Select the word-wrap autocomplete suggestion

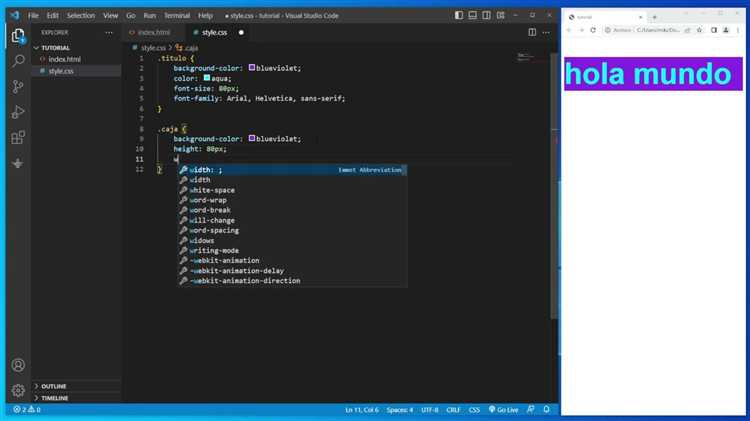[x=211, y=200]
